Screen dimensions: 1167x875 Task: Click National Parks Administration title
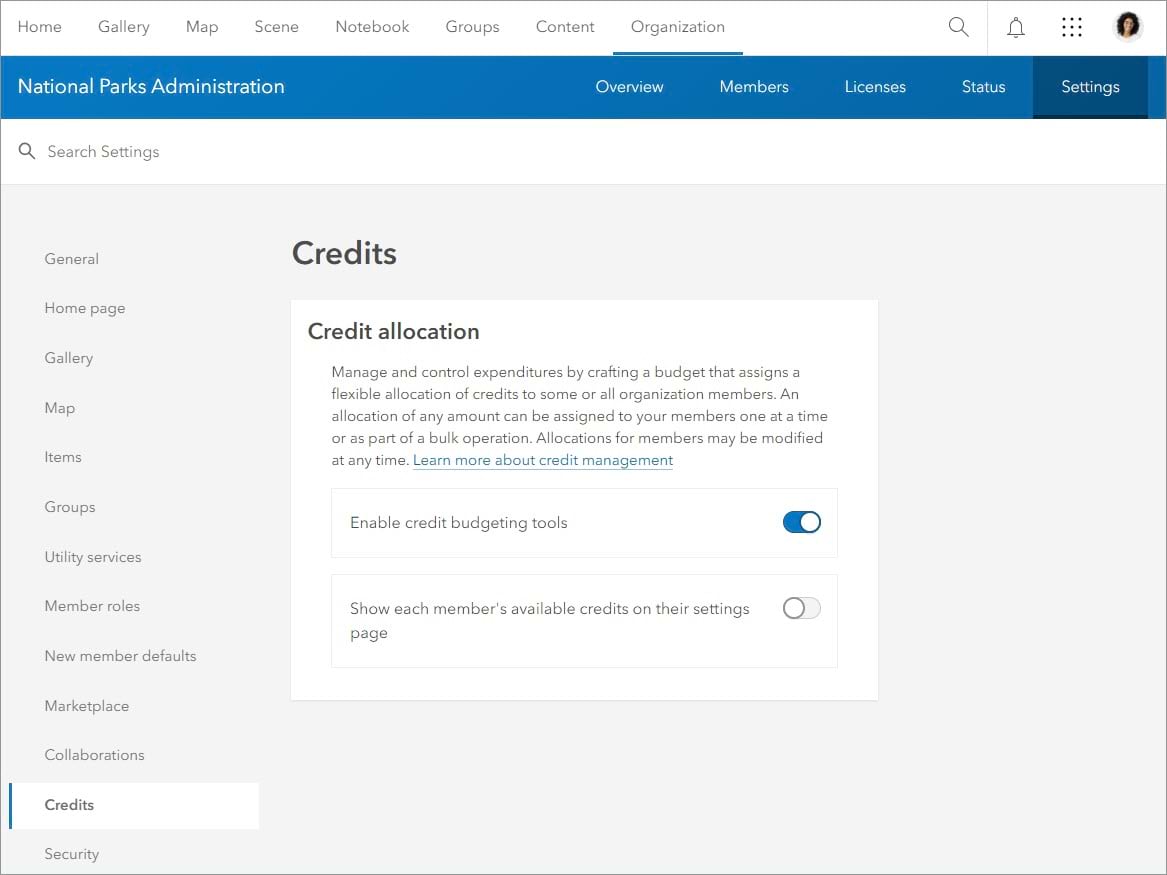[x=151, y=87]
